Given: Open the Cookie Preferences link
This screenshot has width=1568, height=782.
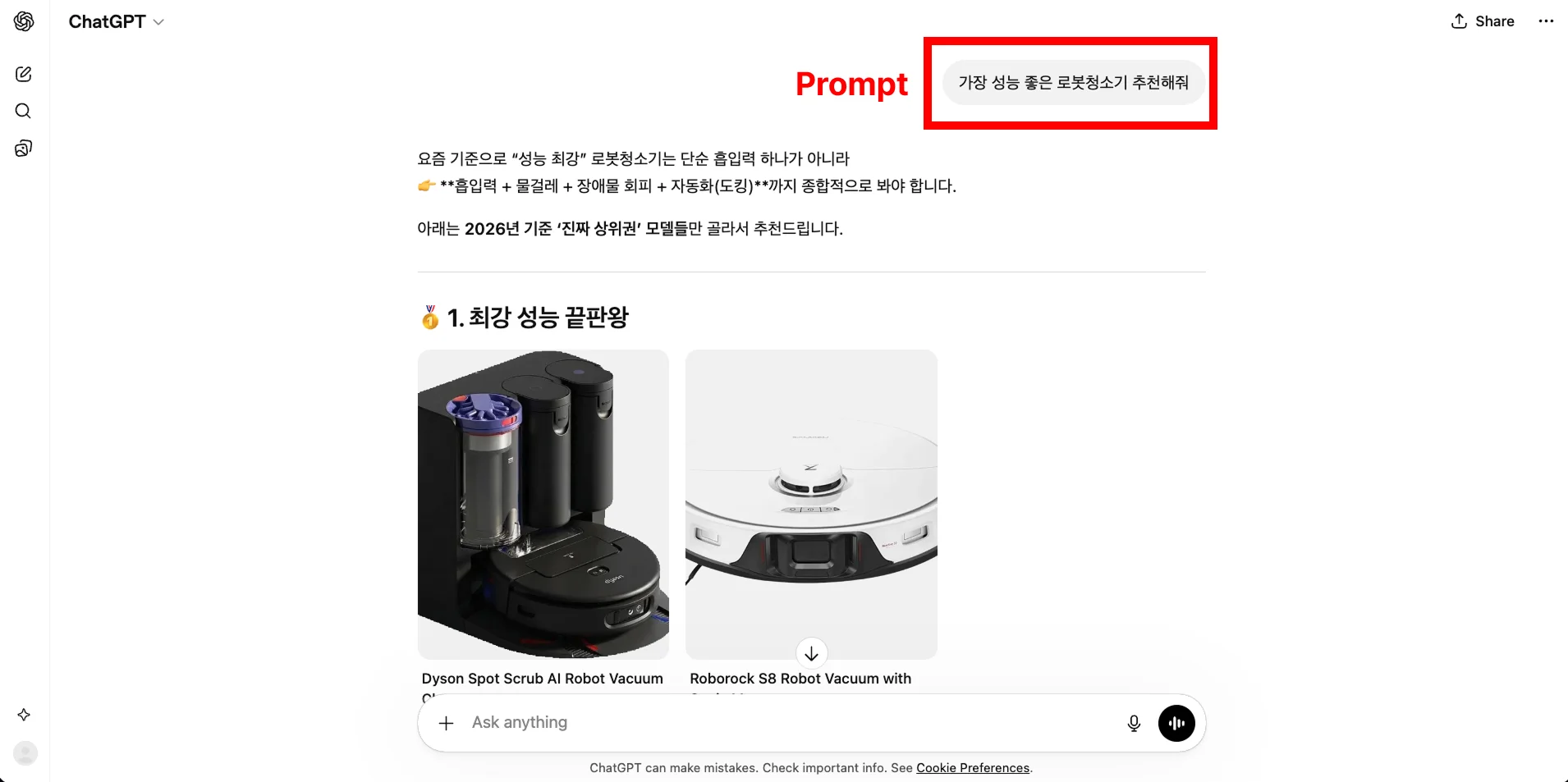Looking at the screenshot, I should click(x=973, y=768).
